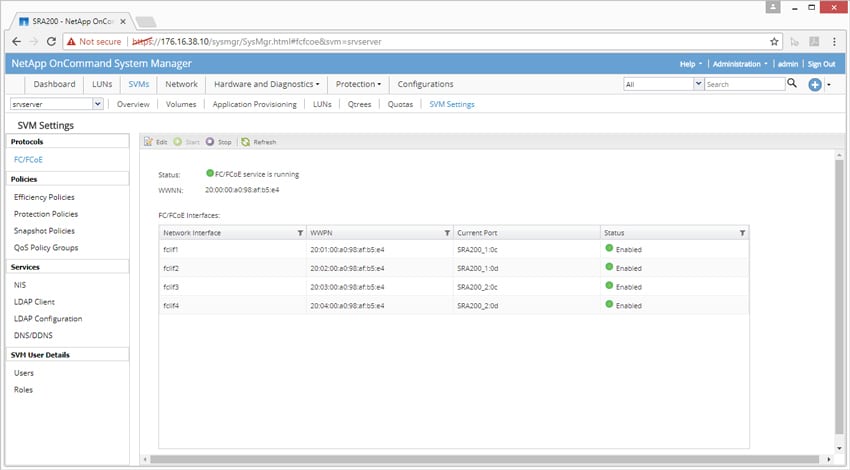Open the NIS service settings
This screenshot has height=470, width=850.
click(20, 285)
